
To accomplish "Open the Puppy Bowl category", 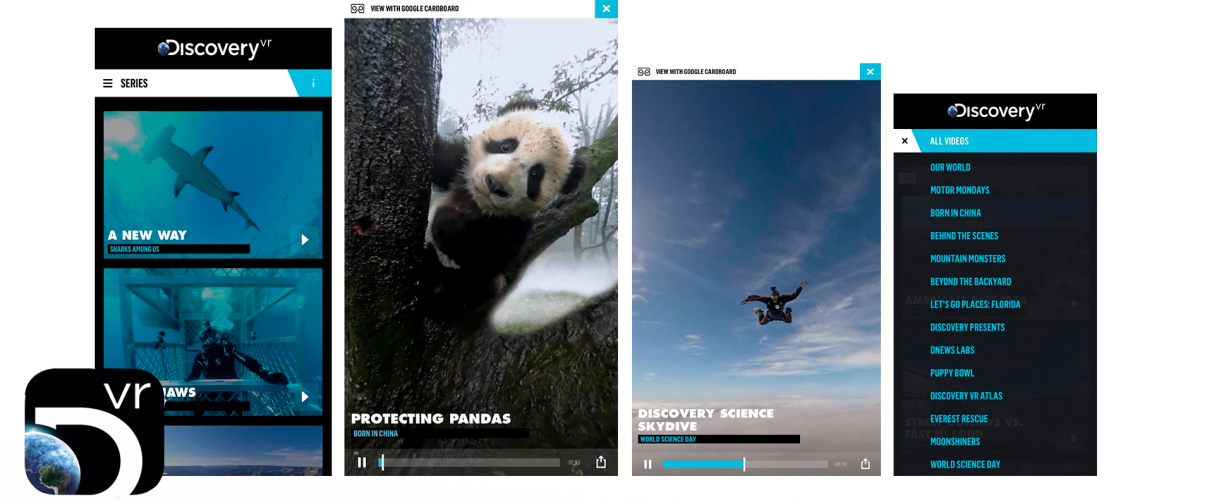I will 952,373.
